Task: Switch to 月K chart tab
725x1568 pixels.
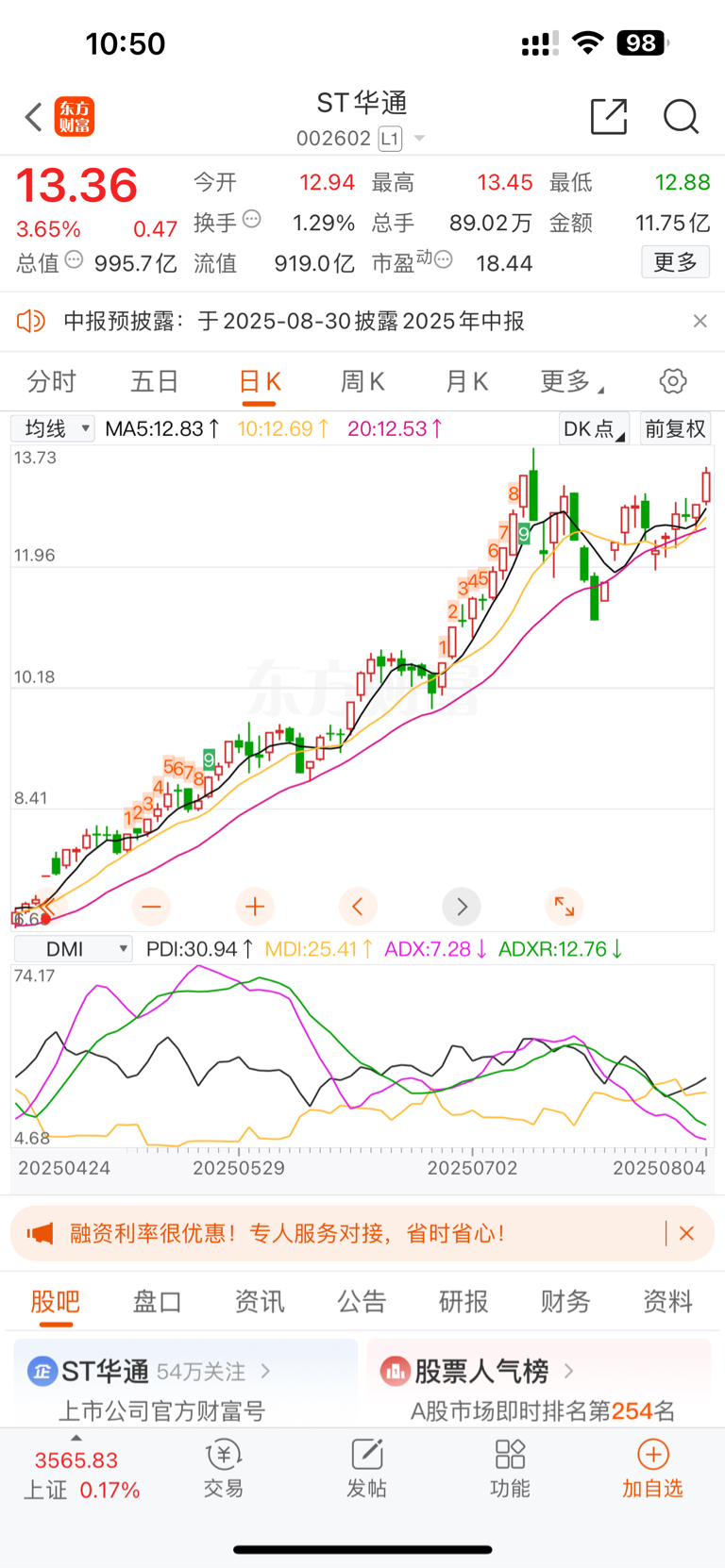Action: [x=466, y=381]
